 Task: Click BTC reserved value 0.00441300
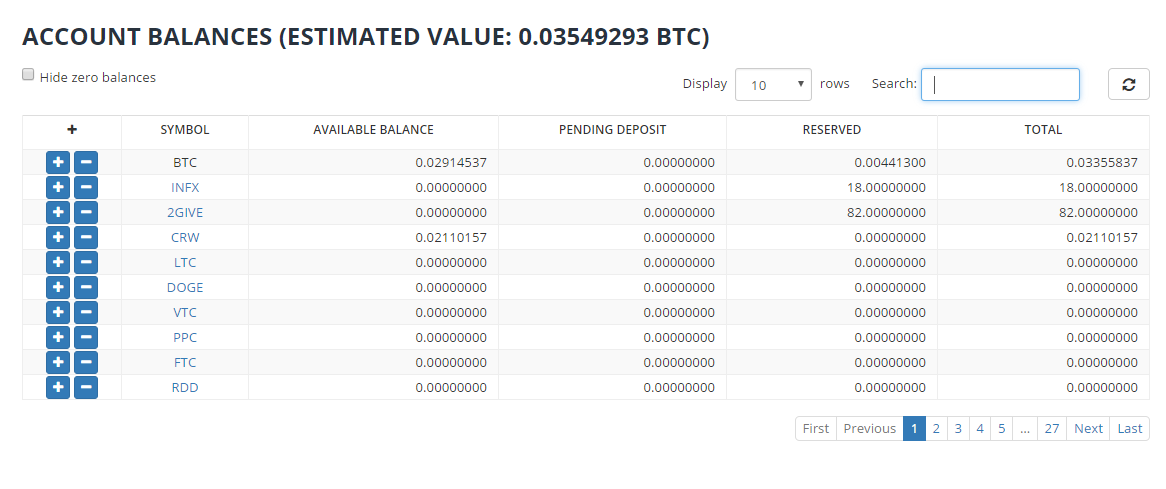(890, 163)
